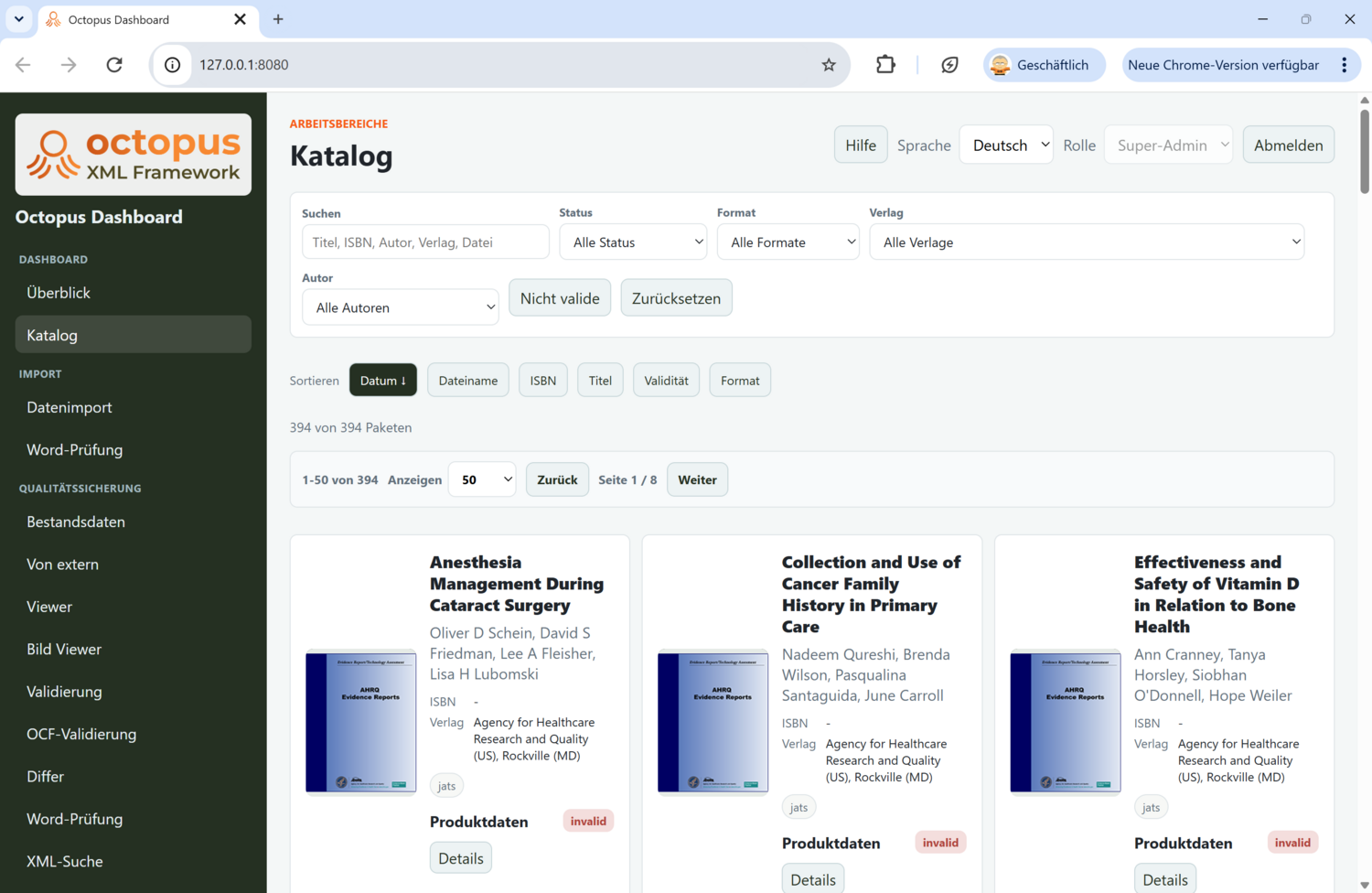Click the browser forward arrow icon
The image size is (1372, 893).
(69, 65)
